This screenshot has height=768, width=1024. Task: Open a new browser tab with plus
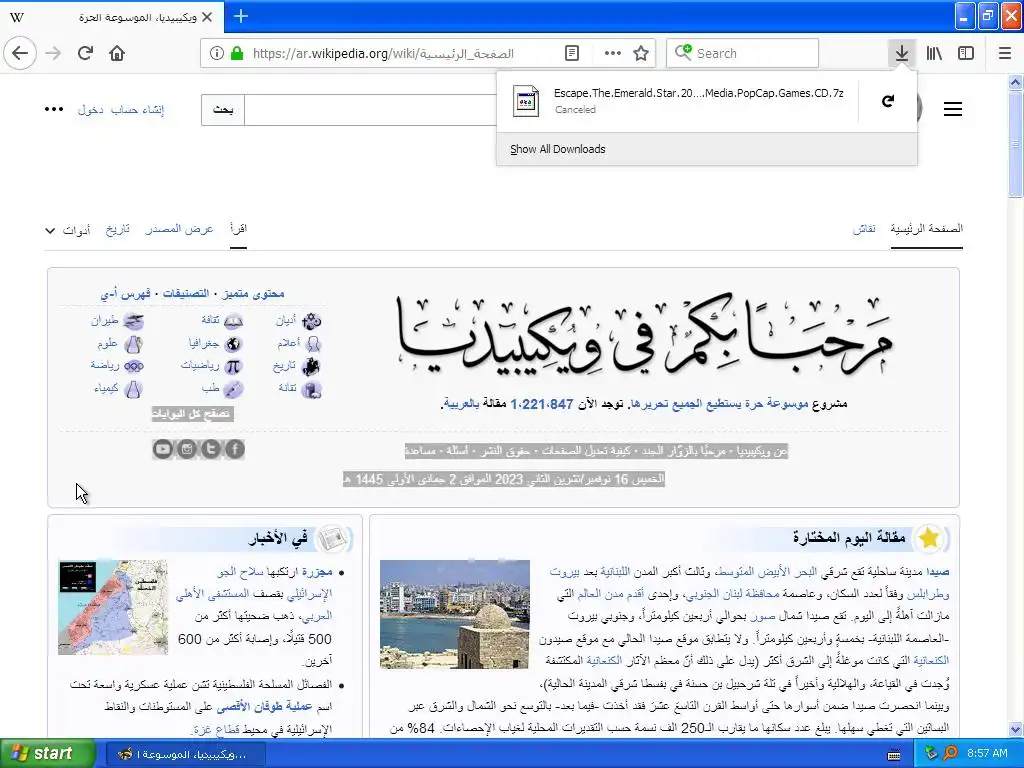click(241, 16)
